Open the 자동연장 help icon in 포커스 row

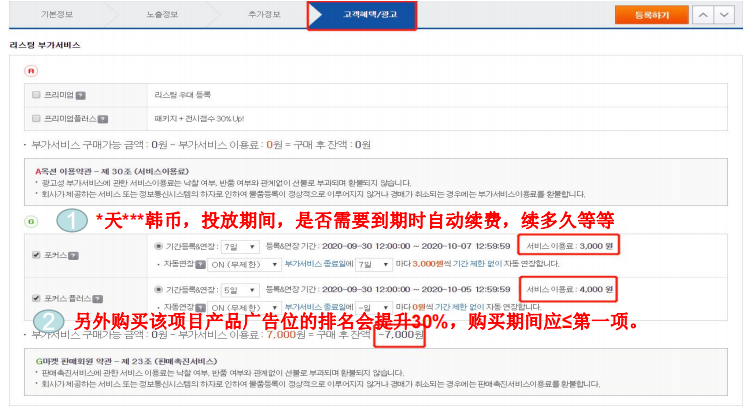coord(201,264)
